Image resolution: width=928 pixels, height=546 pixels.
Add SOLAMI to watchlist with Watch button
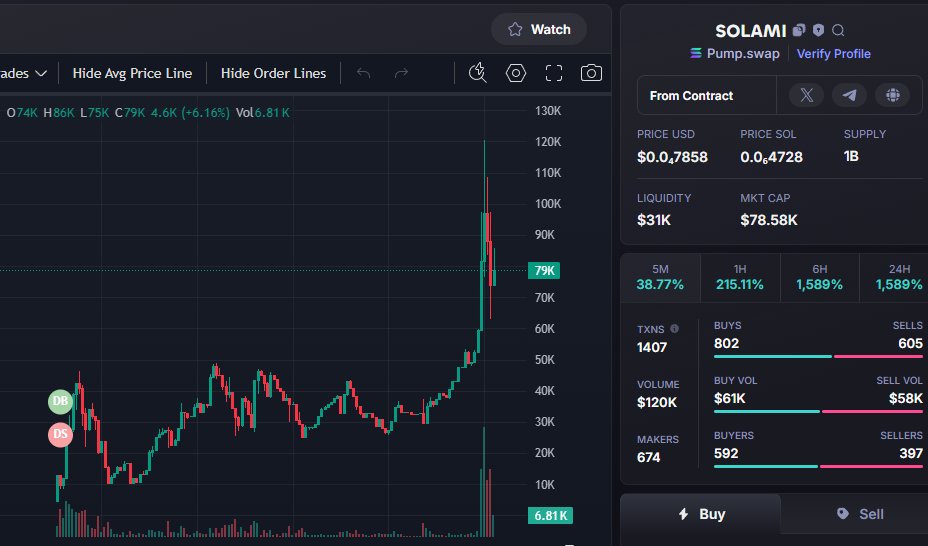point(539,29)
